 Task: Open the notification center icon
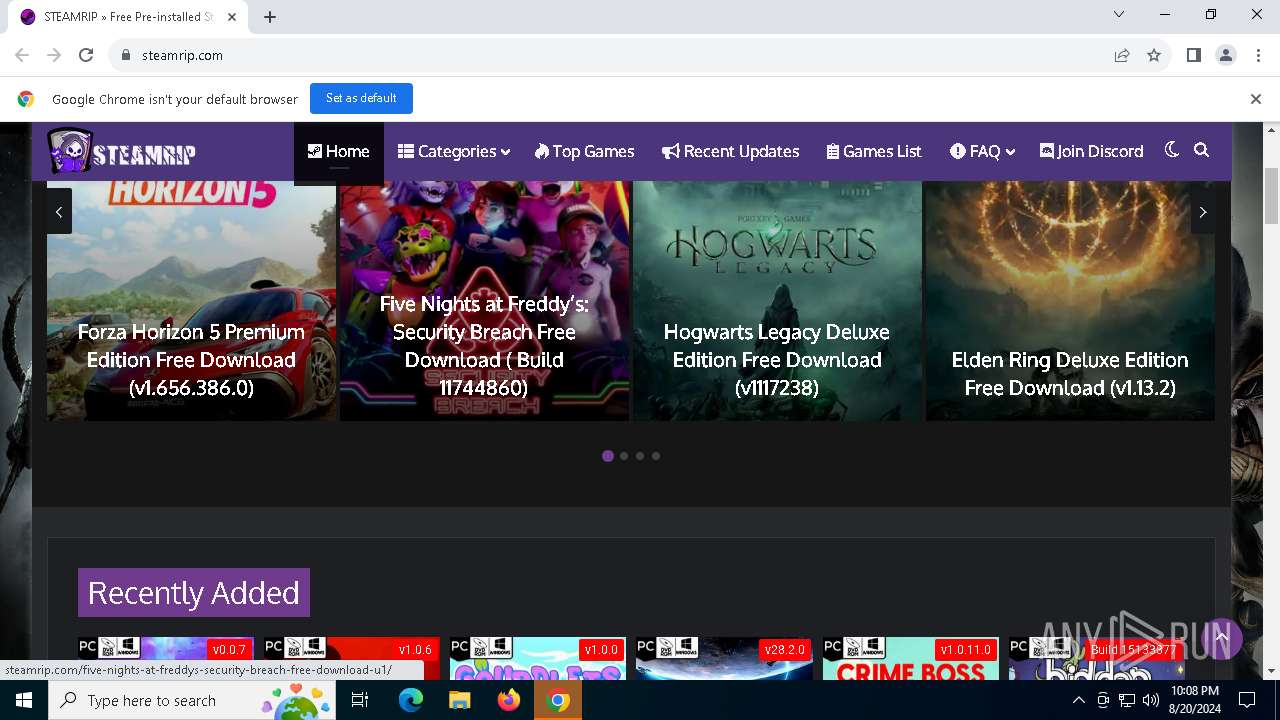click(1247, 700)
